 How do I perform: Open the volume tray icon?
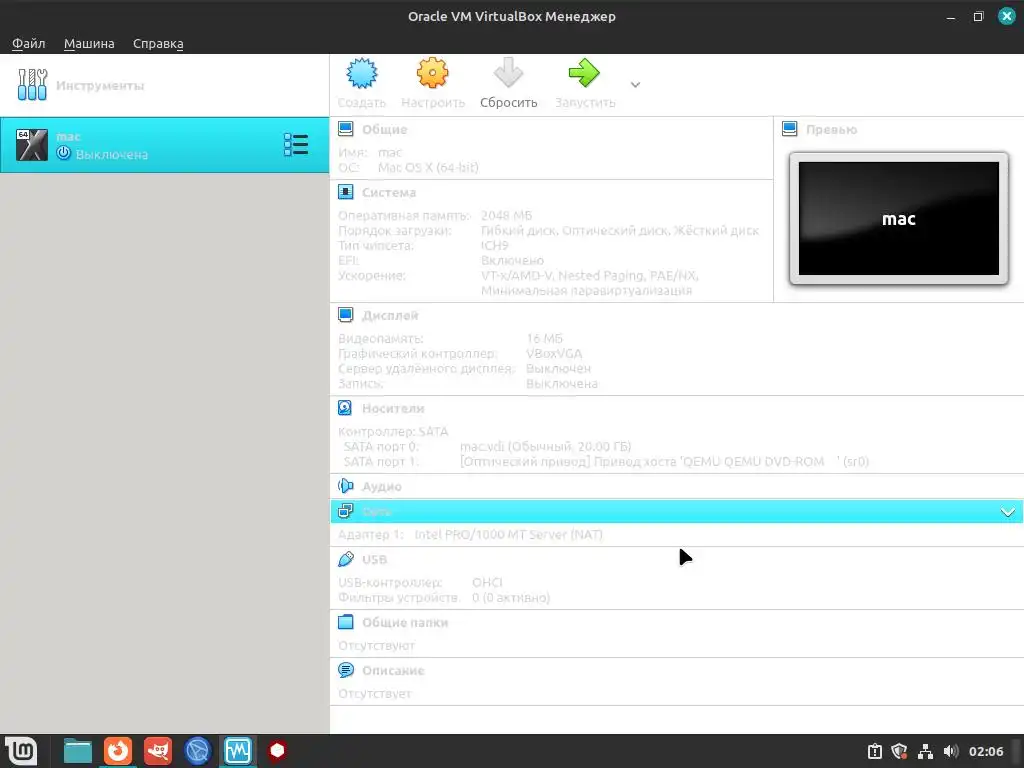pyautogui.click(x=950, y=752)
